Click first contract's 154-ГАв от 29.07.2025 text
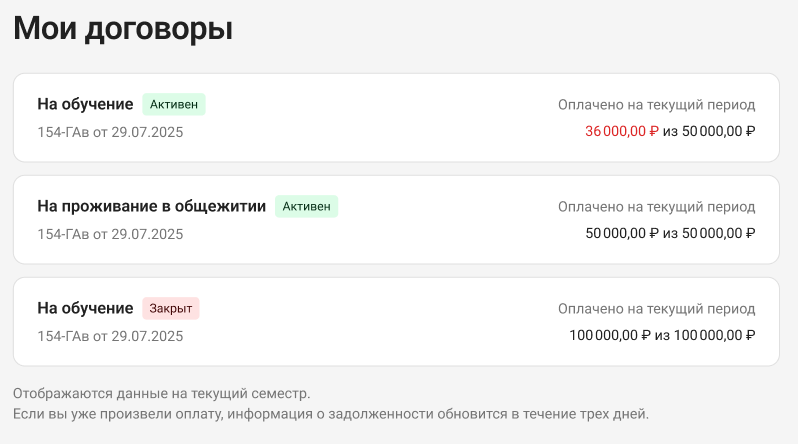 tap(110, 132)
